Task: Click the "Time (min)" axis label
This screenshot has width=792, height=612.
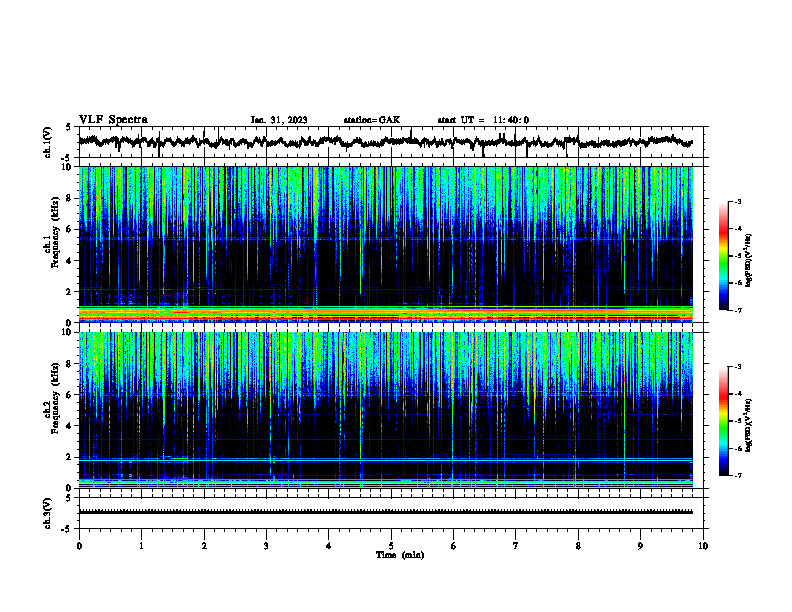Action: click(400, 555)
